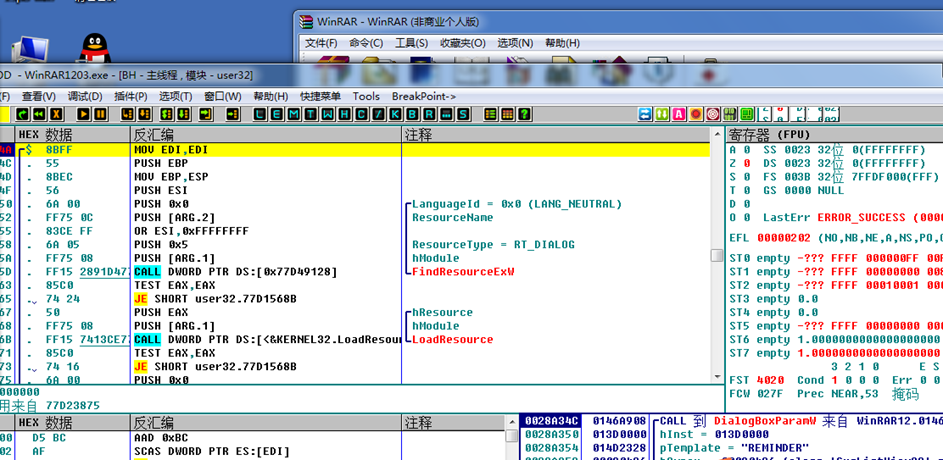Click the dark red target plugin icon
The image size is (943, 460).
713,114
